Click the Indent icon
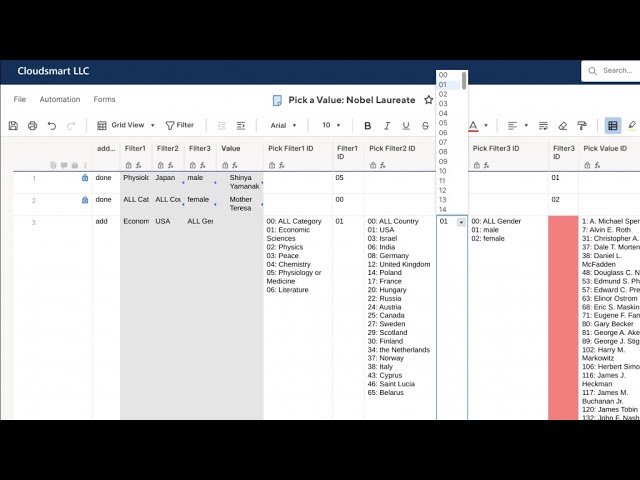Image resolution: width=640 pixels, height=480 pixels. pos(241,126)
